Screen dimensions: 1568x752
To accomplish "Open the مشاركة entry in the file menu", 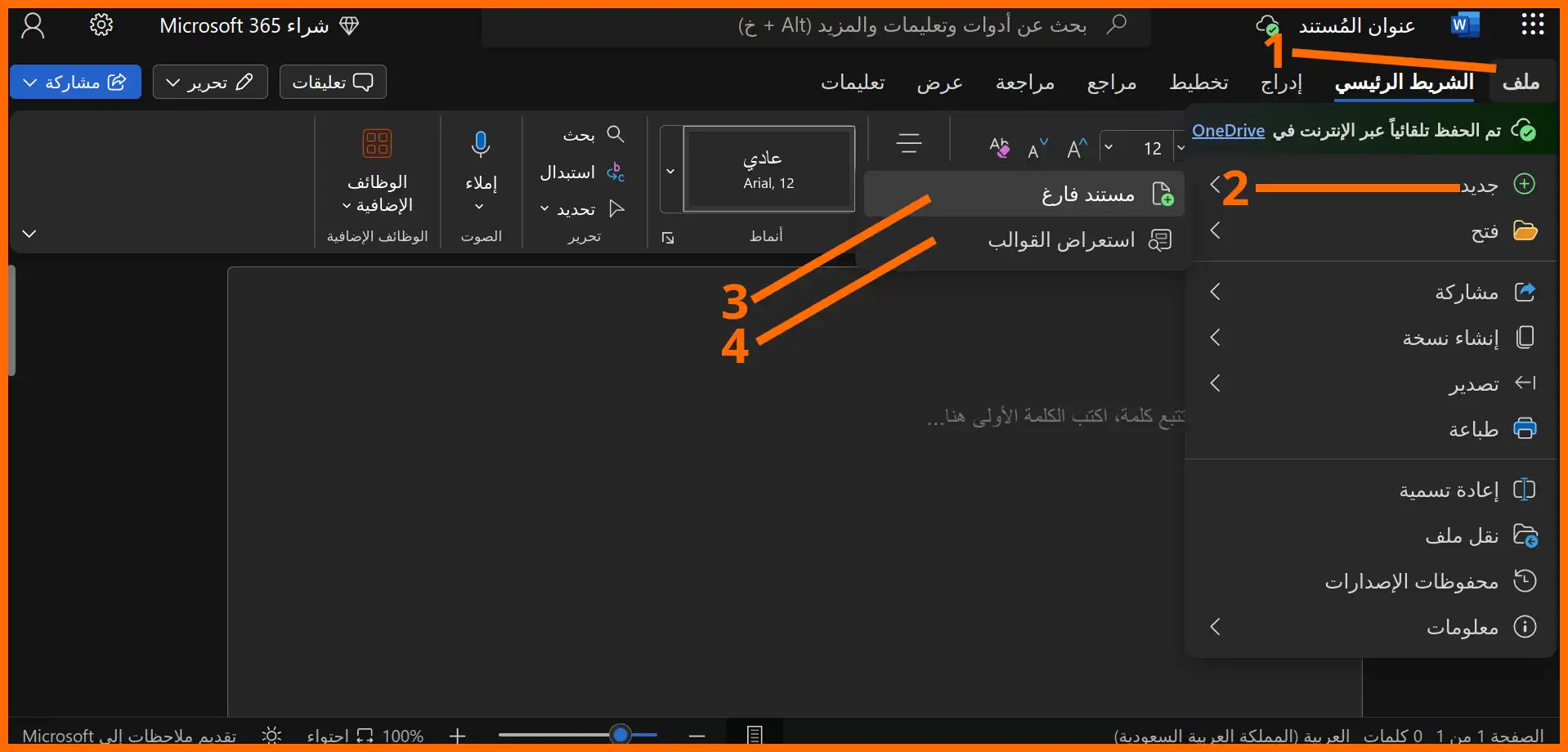I will point(1371,292).
